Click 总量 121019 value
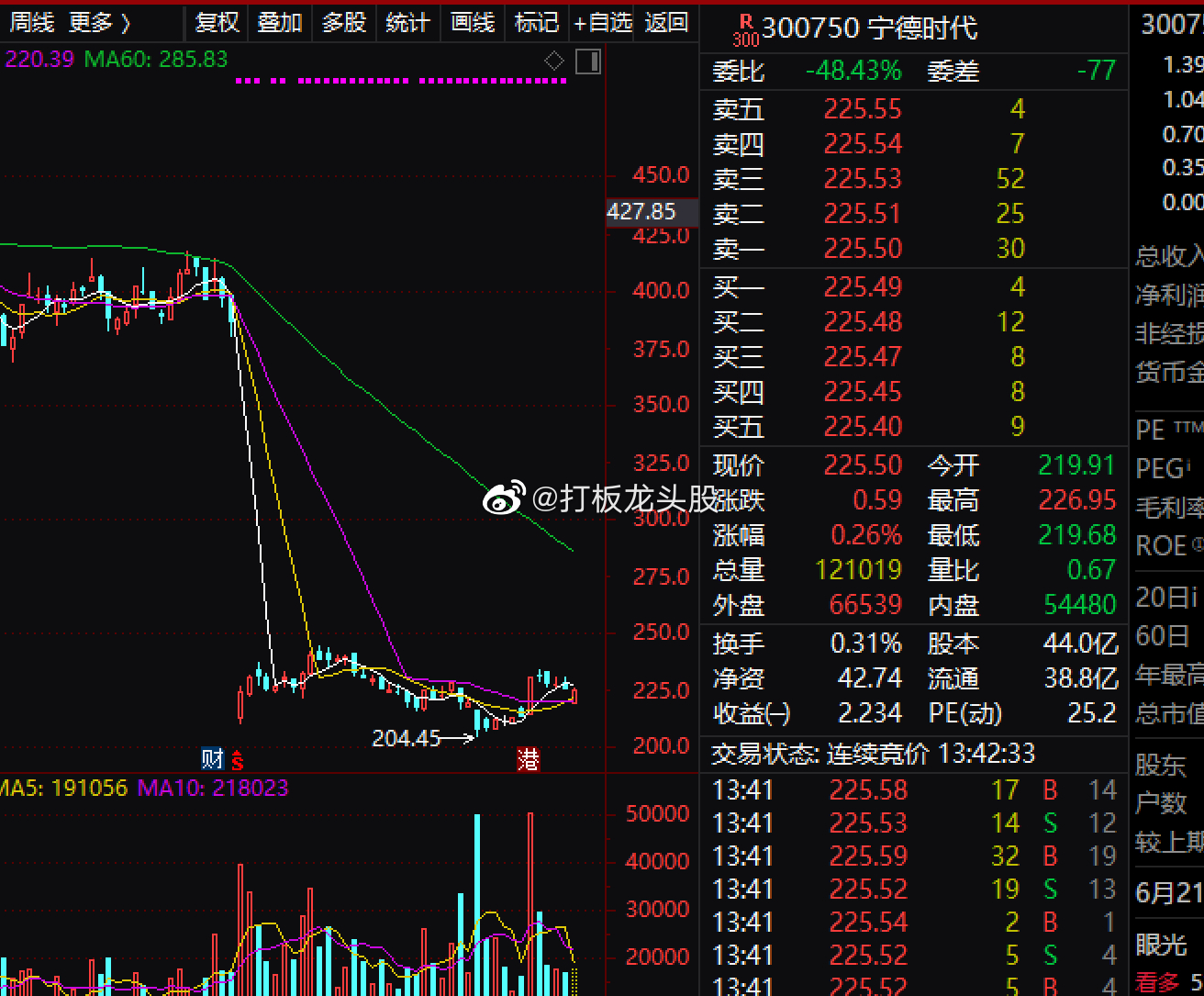The width and height of the screenshot is (1204, 996). 859,570
